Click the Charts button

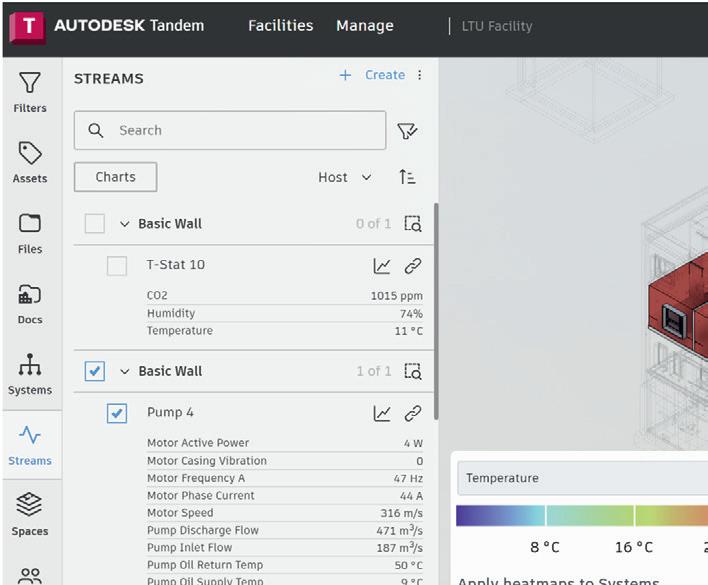(x=116, y=177)
